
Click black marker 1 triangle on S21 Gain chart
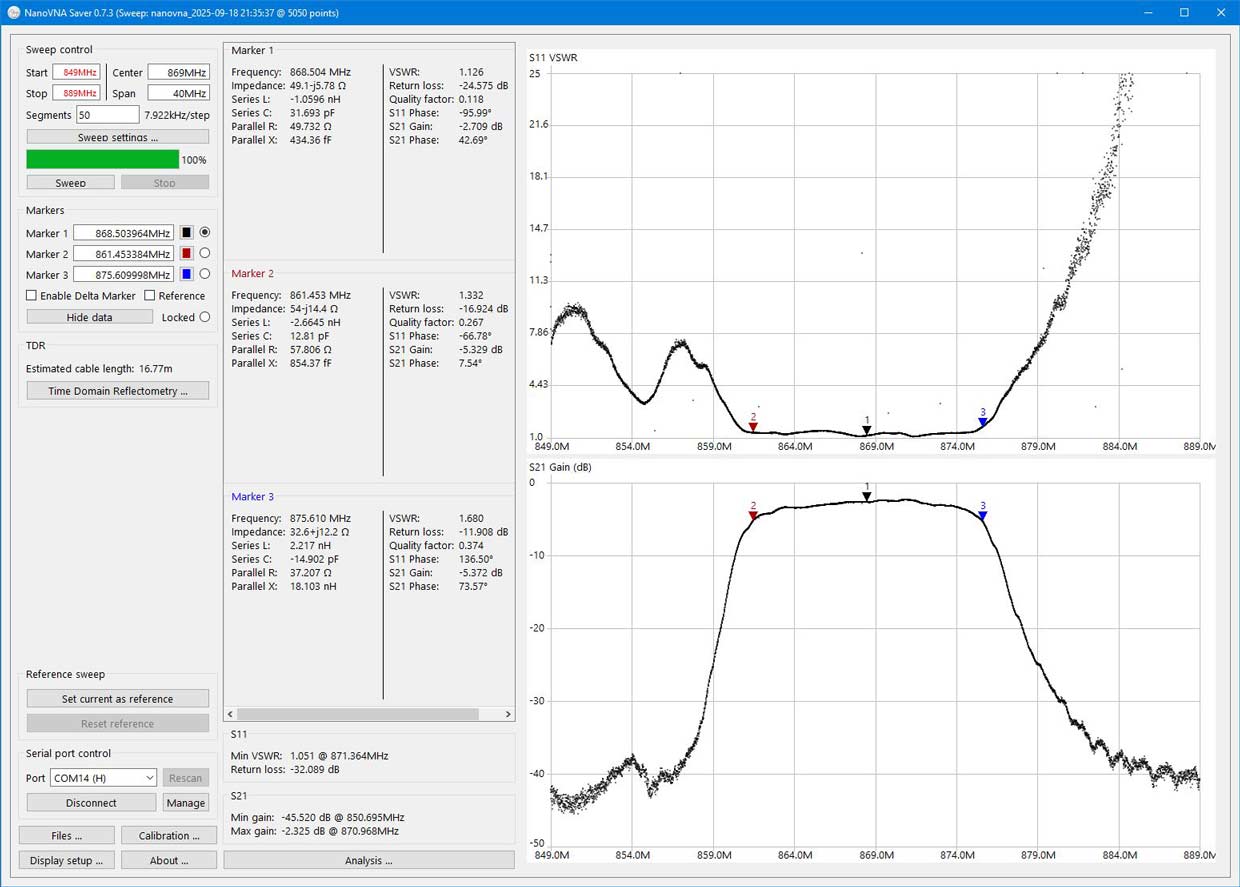coord(867,496)
